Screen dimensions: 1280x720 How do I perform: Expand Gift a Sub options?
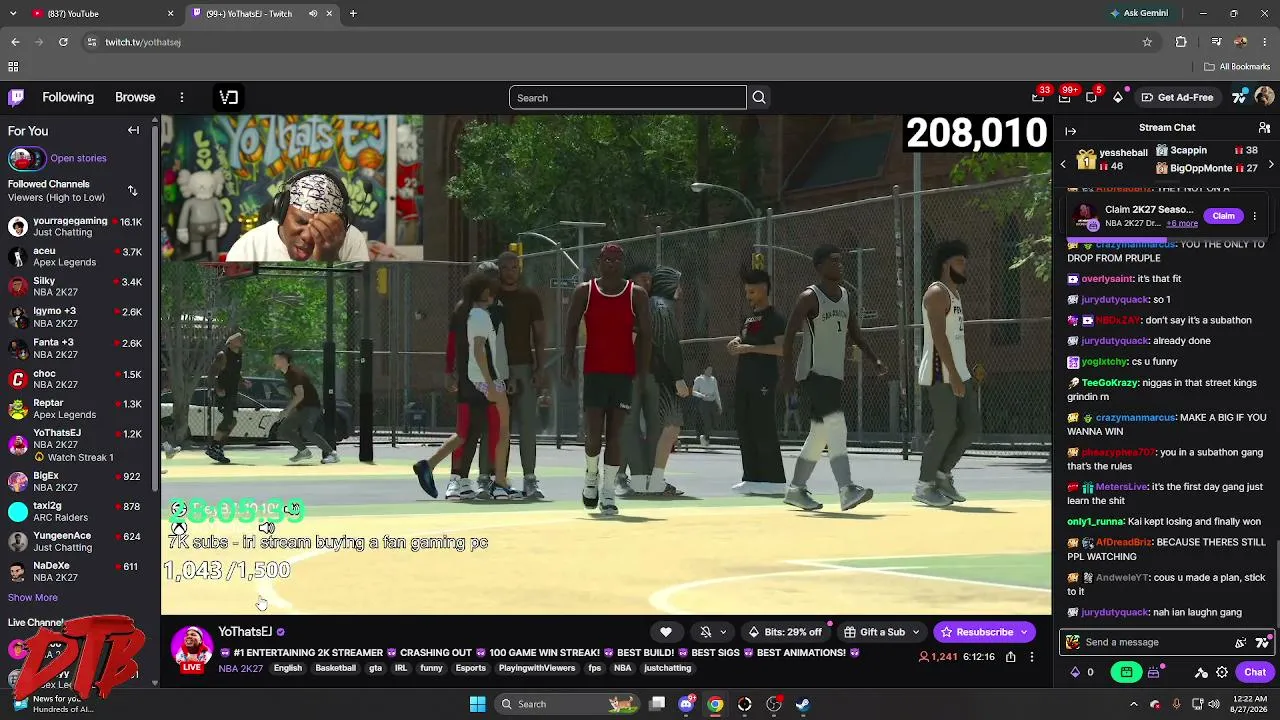[915, 632]
